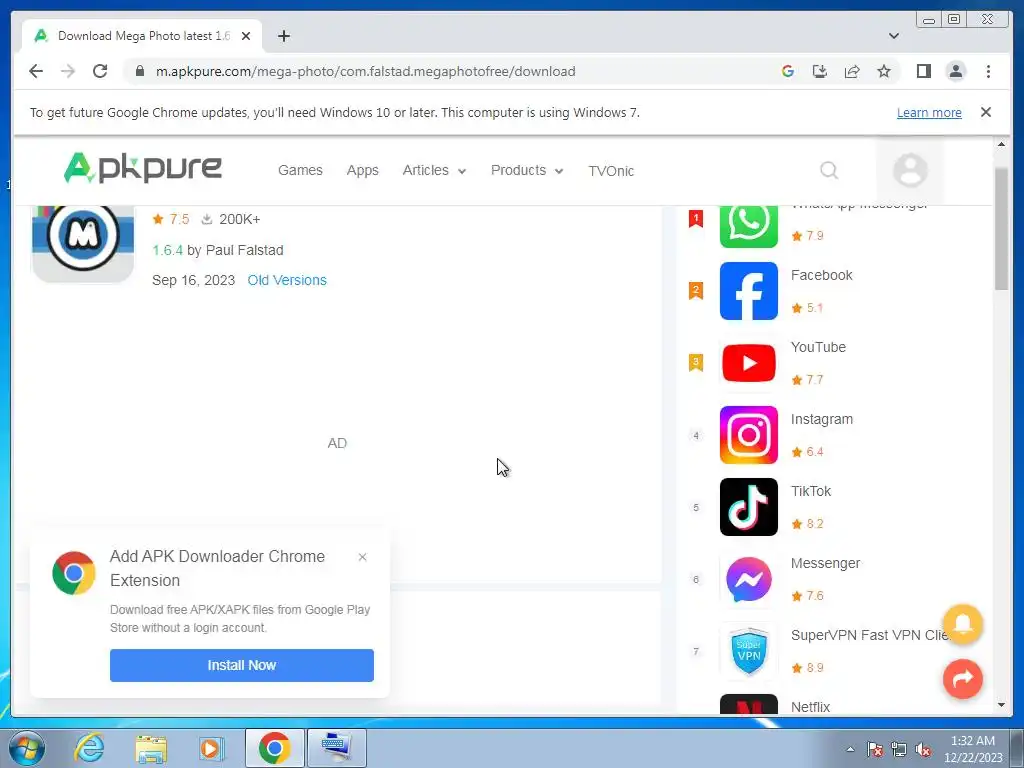Bookmark this page with the star icon
Viewport: 1024px width, 768px height.
click(884, 71)
